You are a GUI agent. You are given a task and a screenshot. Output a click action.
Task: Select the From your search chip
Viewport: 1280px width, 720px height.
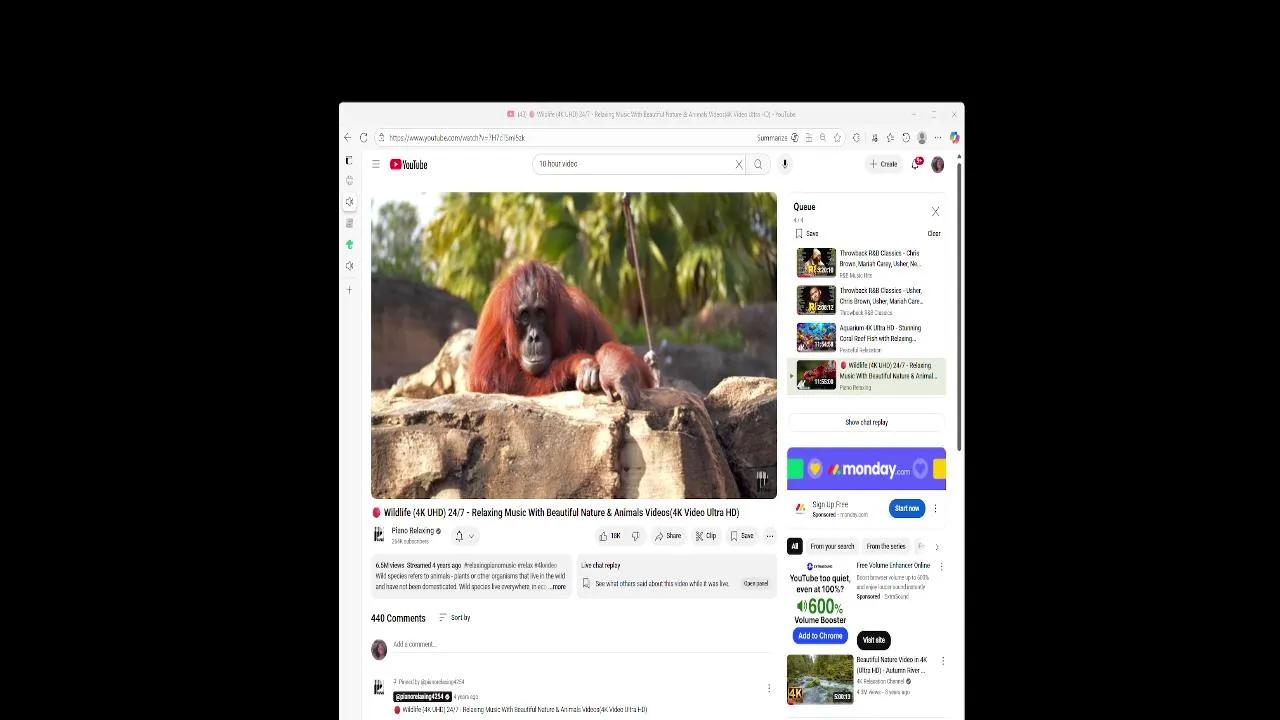pos(832,547)
